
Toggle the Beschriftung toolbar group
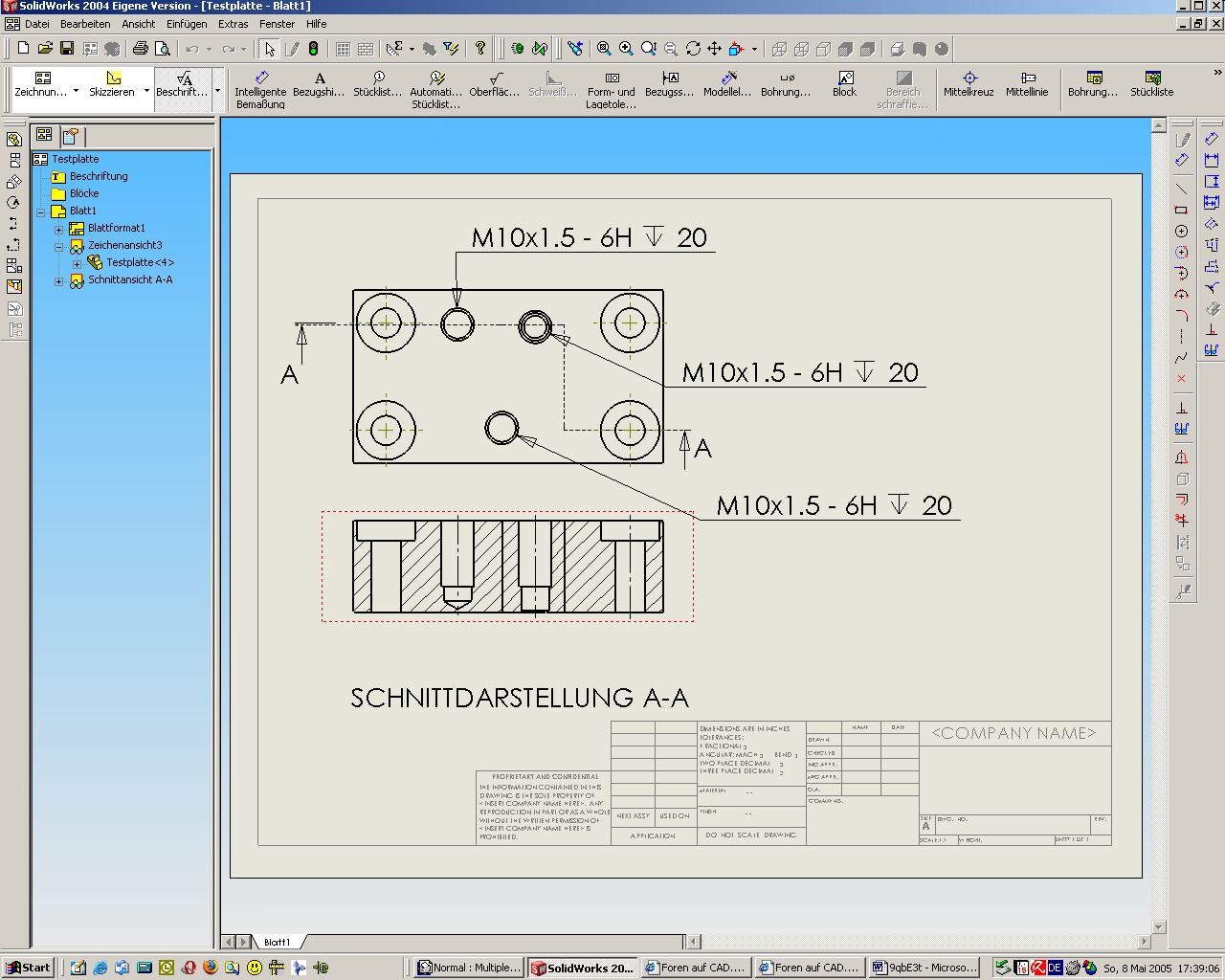click(x=182, y=84)
